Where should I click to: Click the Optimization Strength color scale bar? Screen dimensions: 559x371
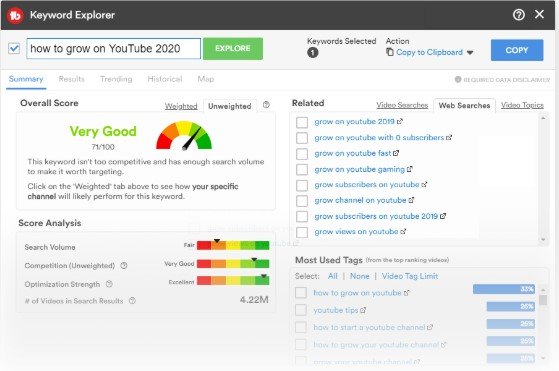click(233, 280)
